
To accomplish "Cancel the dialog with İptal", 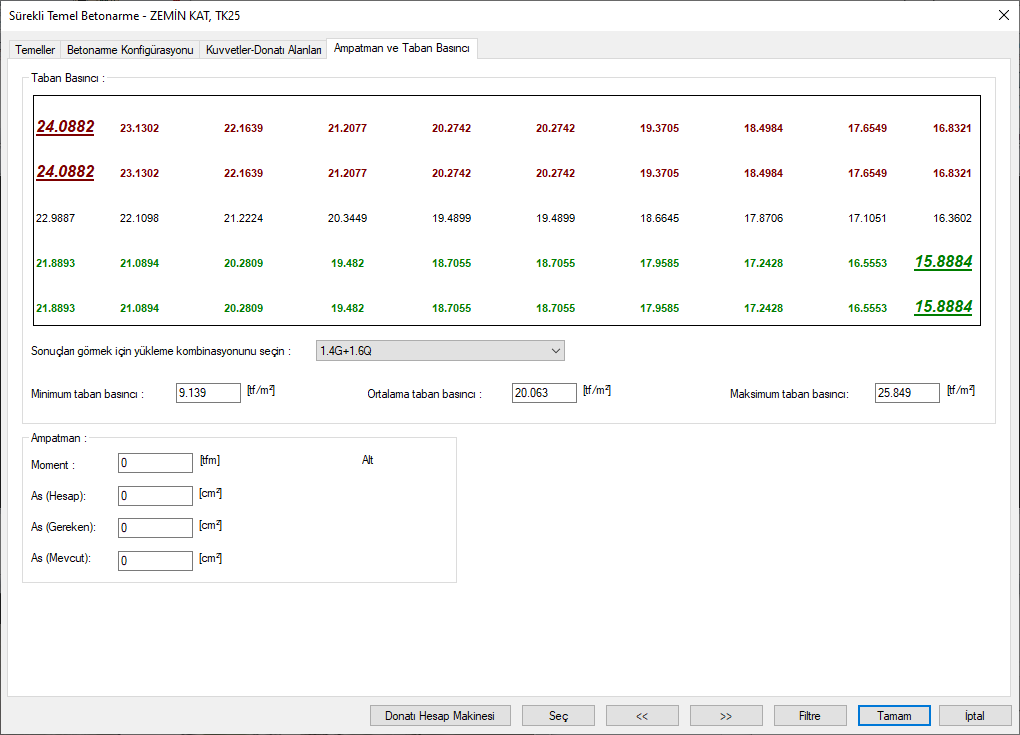I will [974, 716].
